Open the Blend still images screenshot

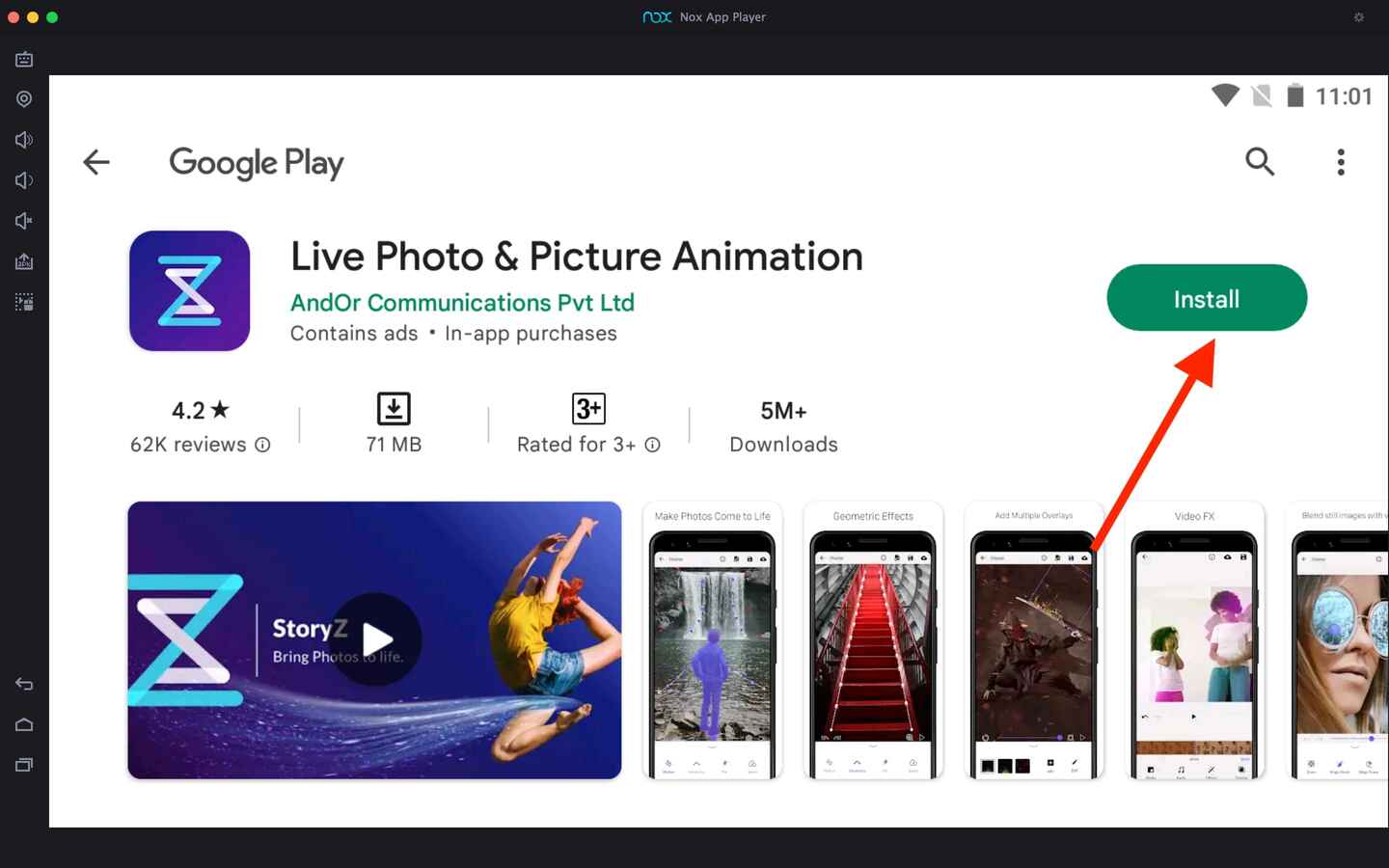1339,639
